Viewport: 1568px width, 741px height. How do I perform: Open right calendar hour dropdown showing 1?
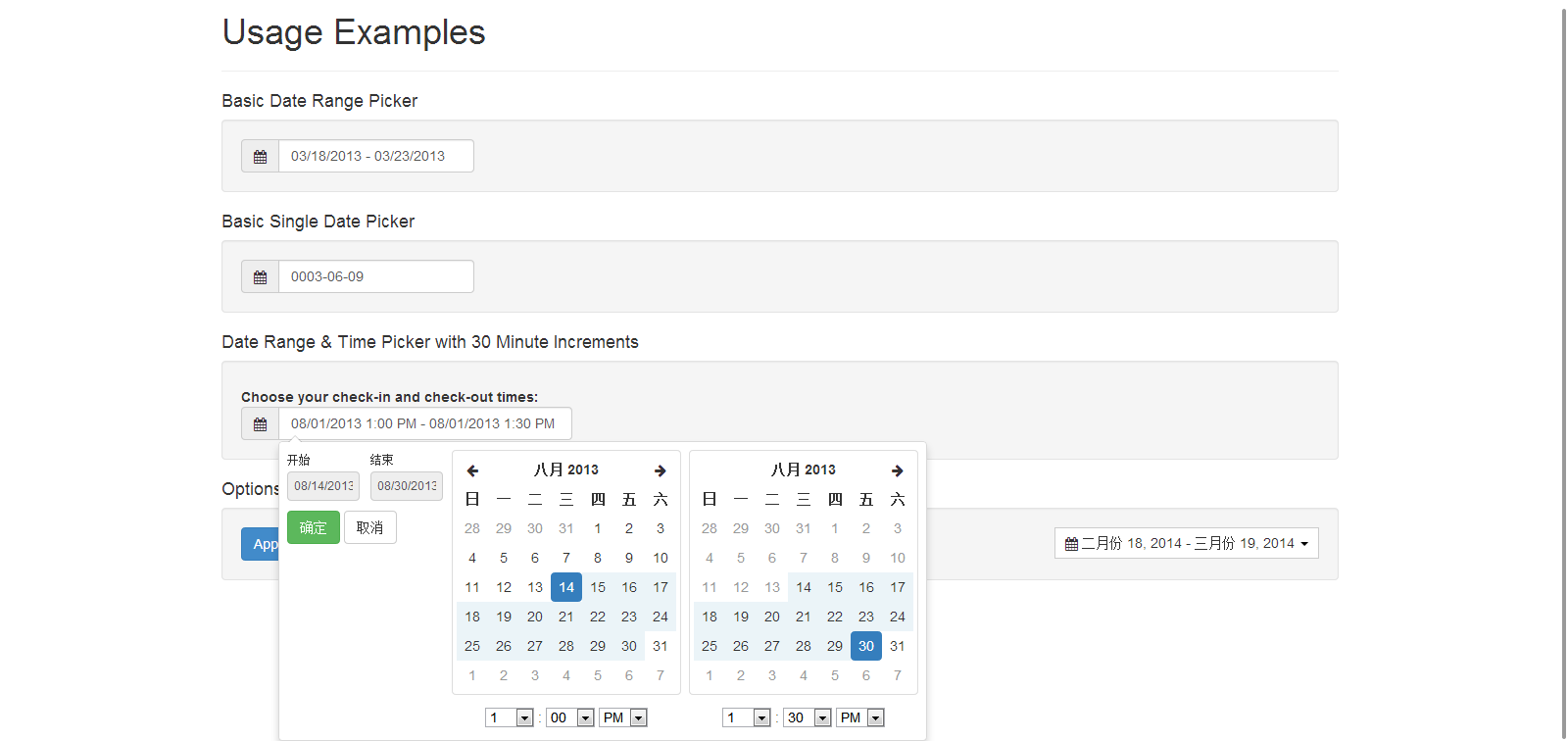747,717
